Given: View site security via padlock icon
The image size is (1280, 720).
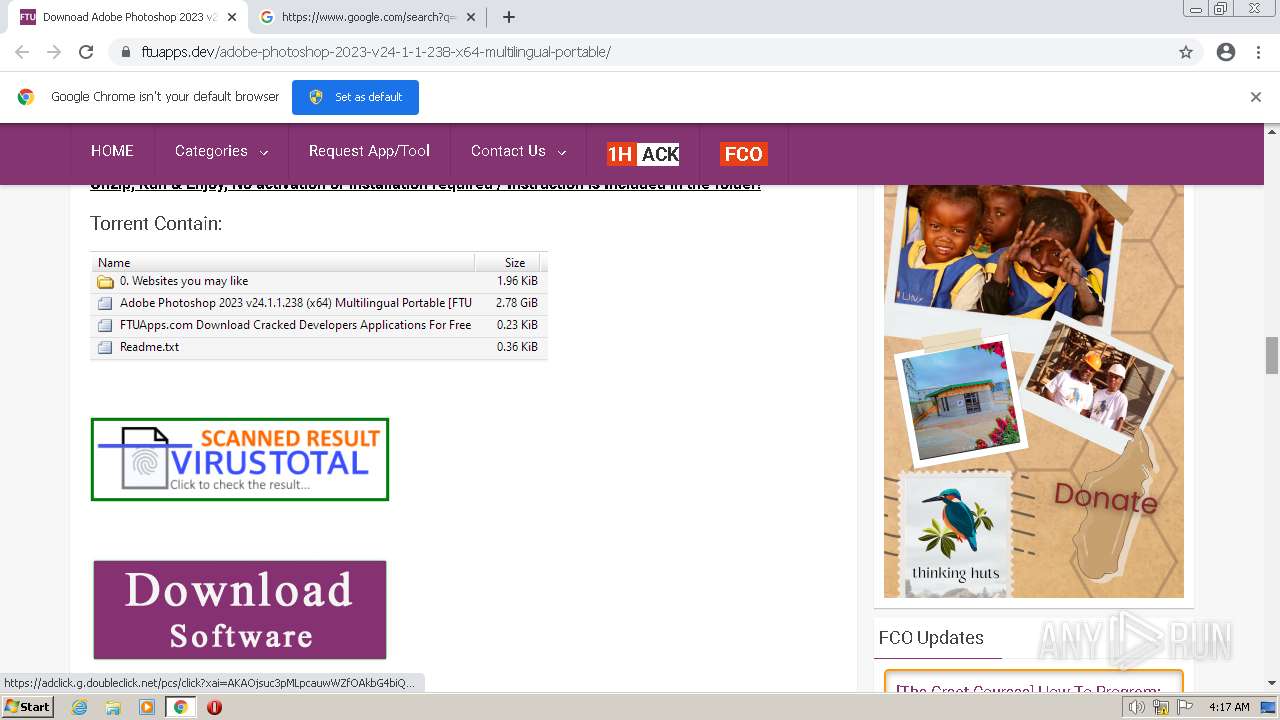Looking at the screenshot, I should pos(125,52).
